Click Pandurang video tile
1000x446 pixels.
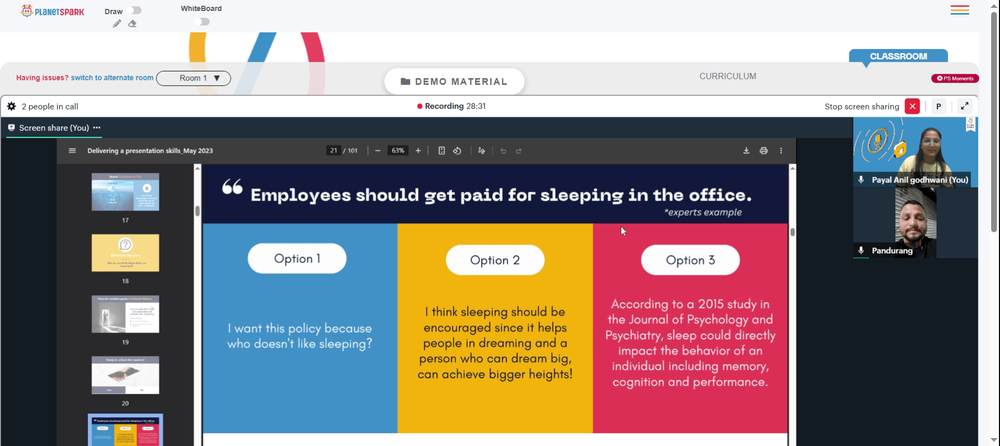click(915, 223)
